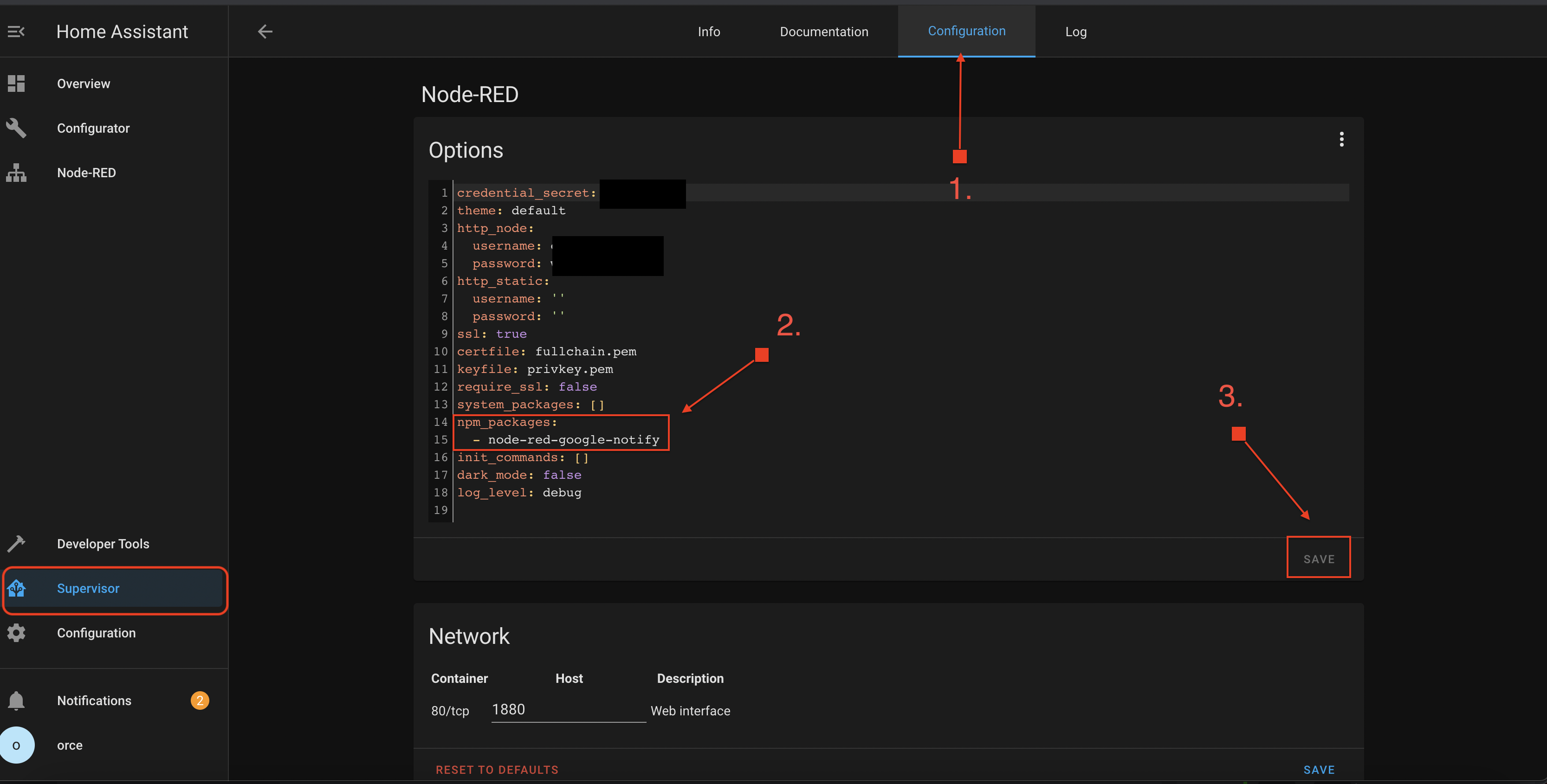Click the Configuration gear icon
This screenshot has width=1547, height=784.
(16, 633)
